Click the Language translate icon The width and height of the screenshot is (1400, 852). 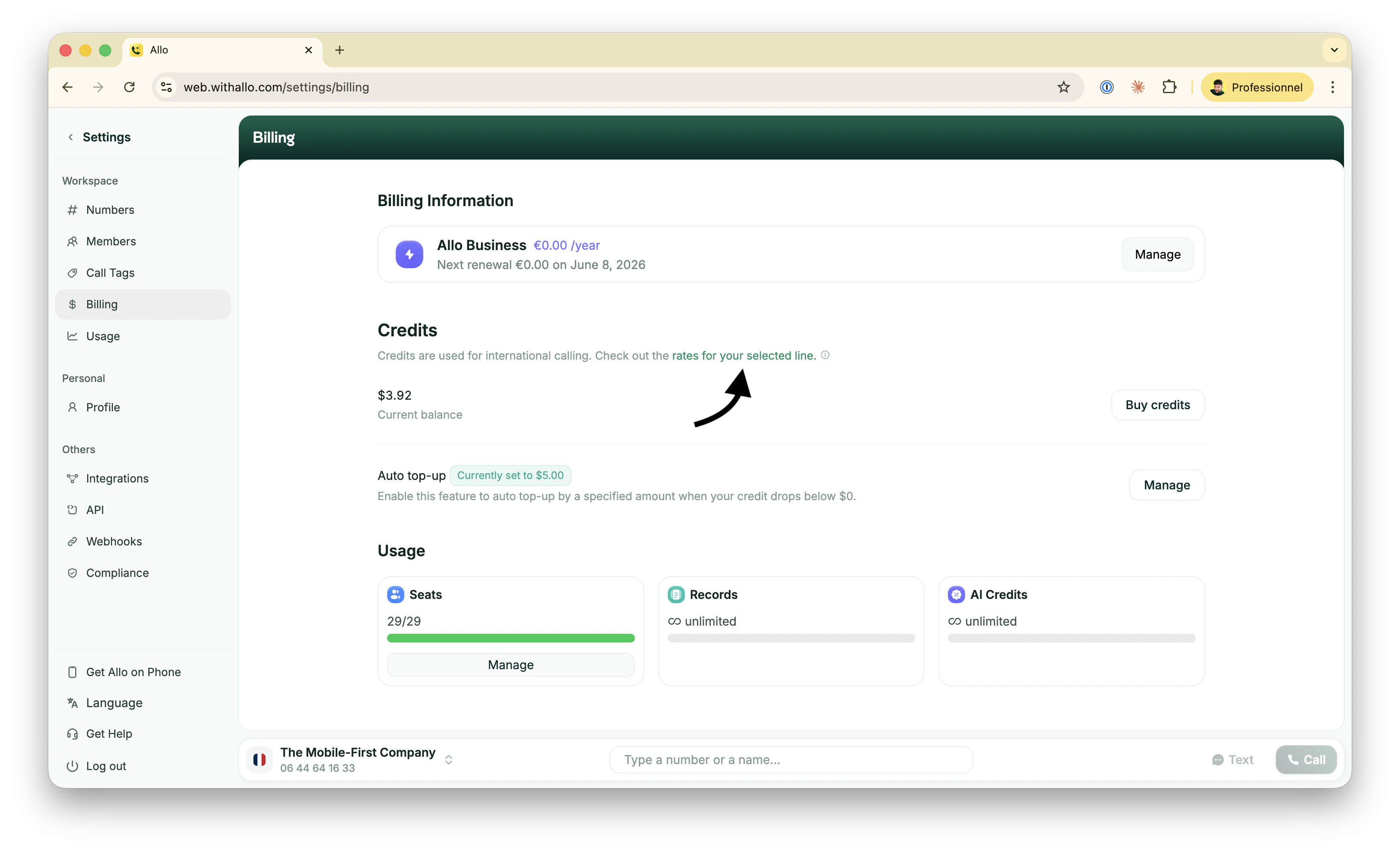(72, 702)
